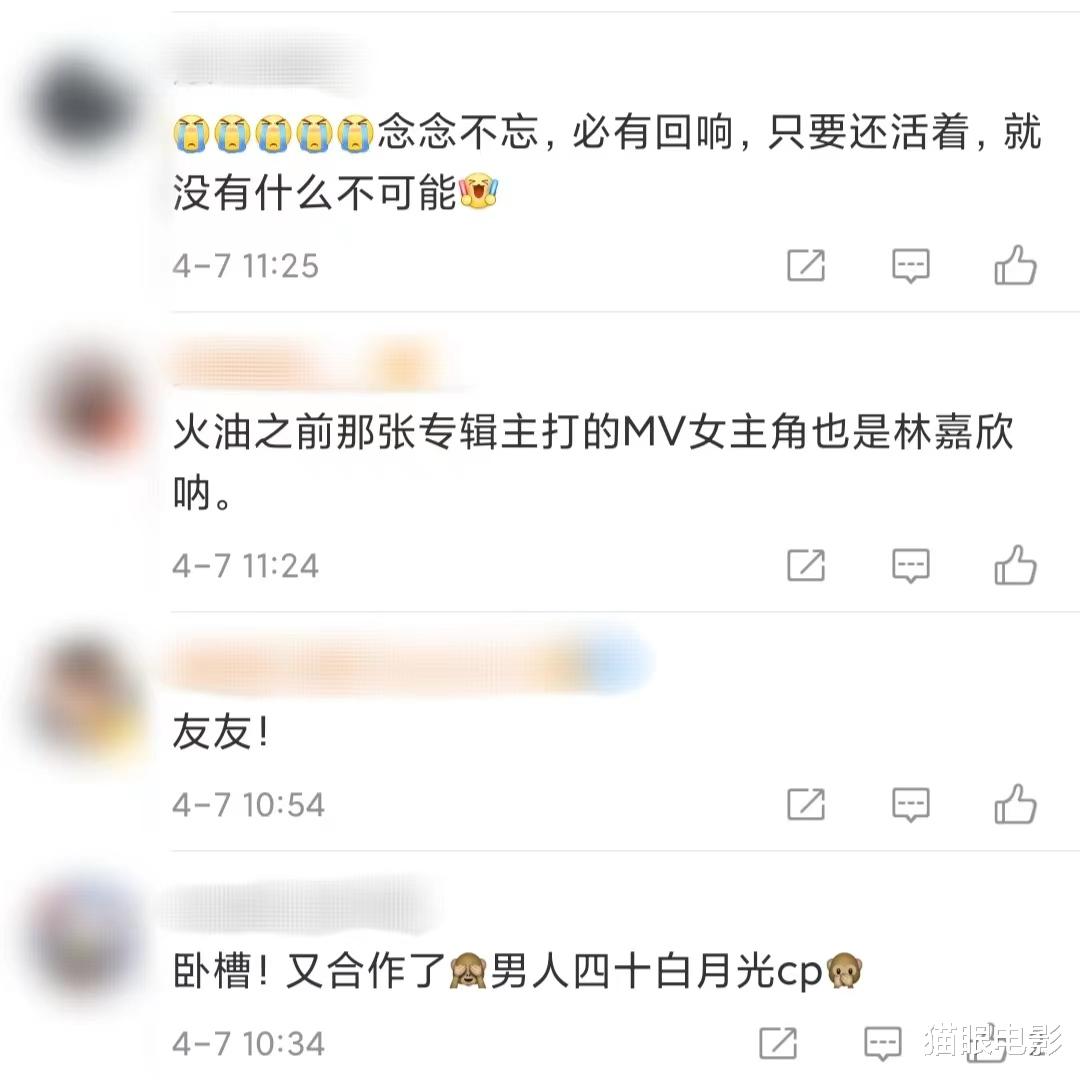
Task: Reply to the comment posted at 4-7 11:25
Action: tap(911, 266)
